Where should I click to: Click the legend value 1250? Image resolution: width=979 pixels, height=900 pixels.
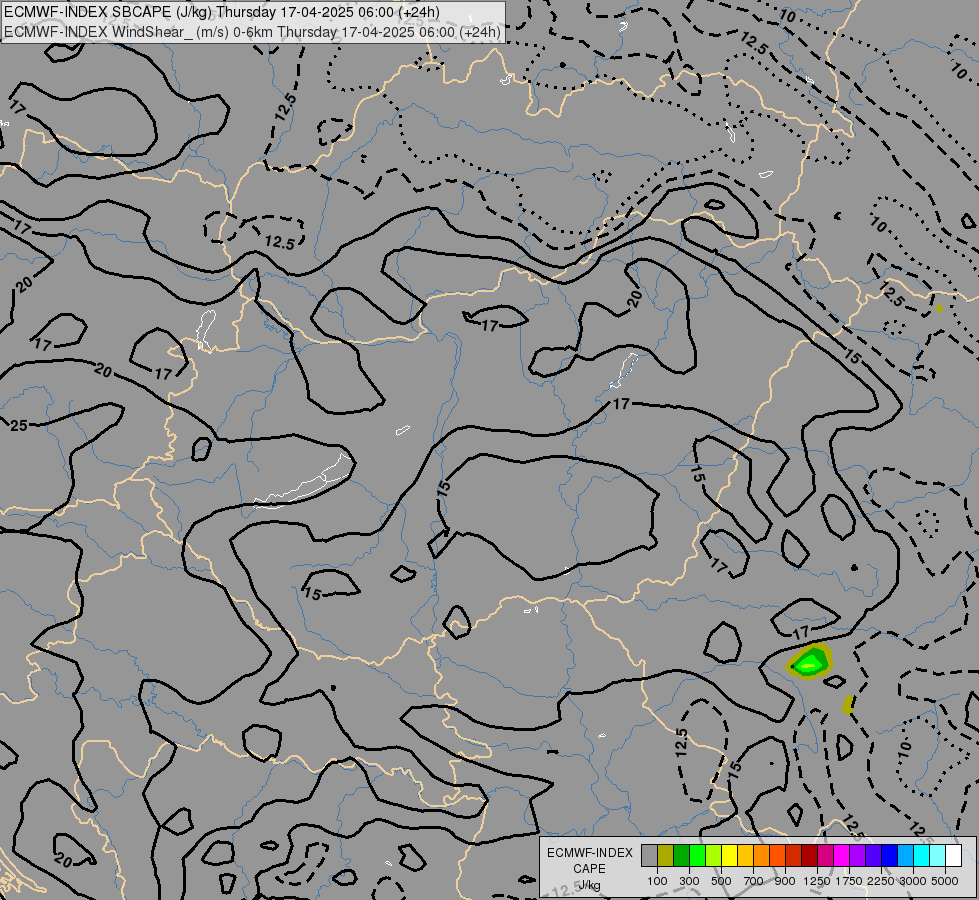[817, 881]
